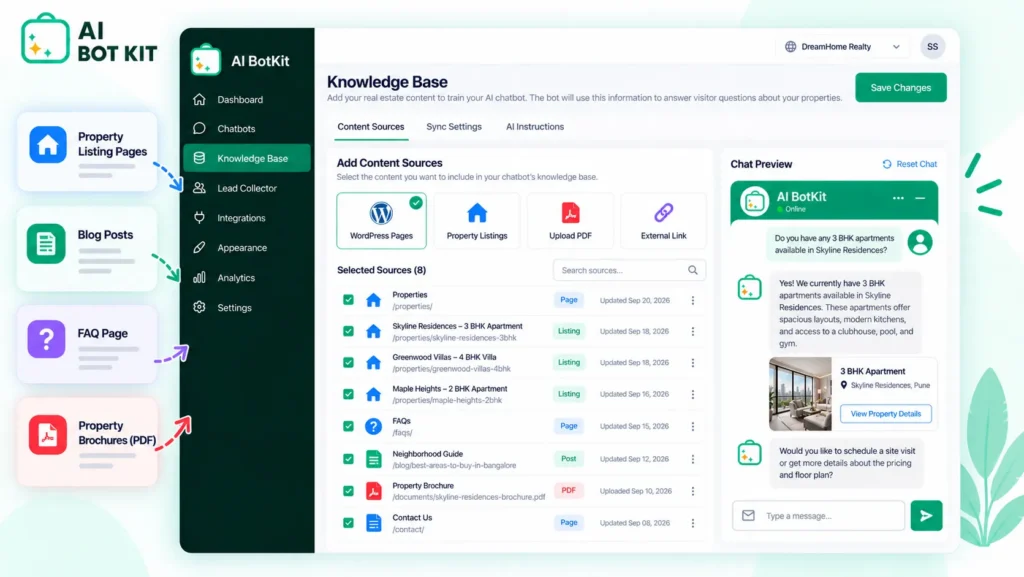This screenshot has width=1024, height=577.
Task: Click the location pin icon by Skyline Residences
Action: [x=844, y=385]
